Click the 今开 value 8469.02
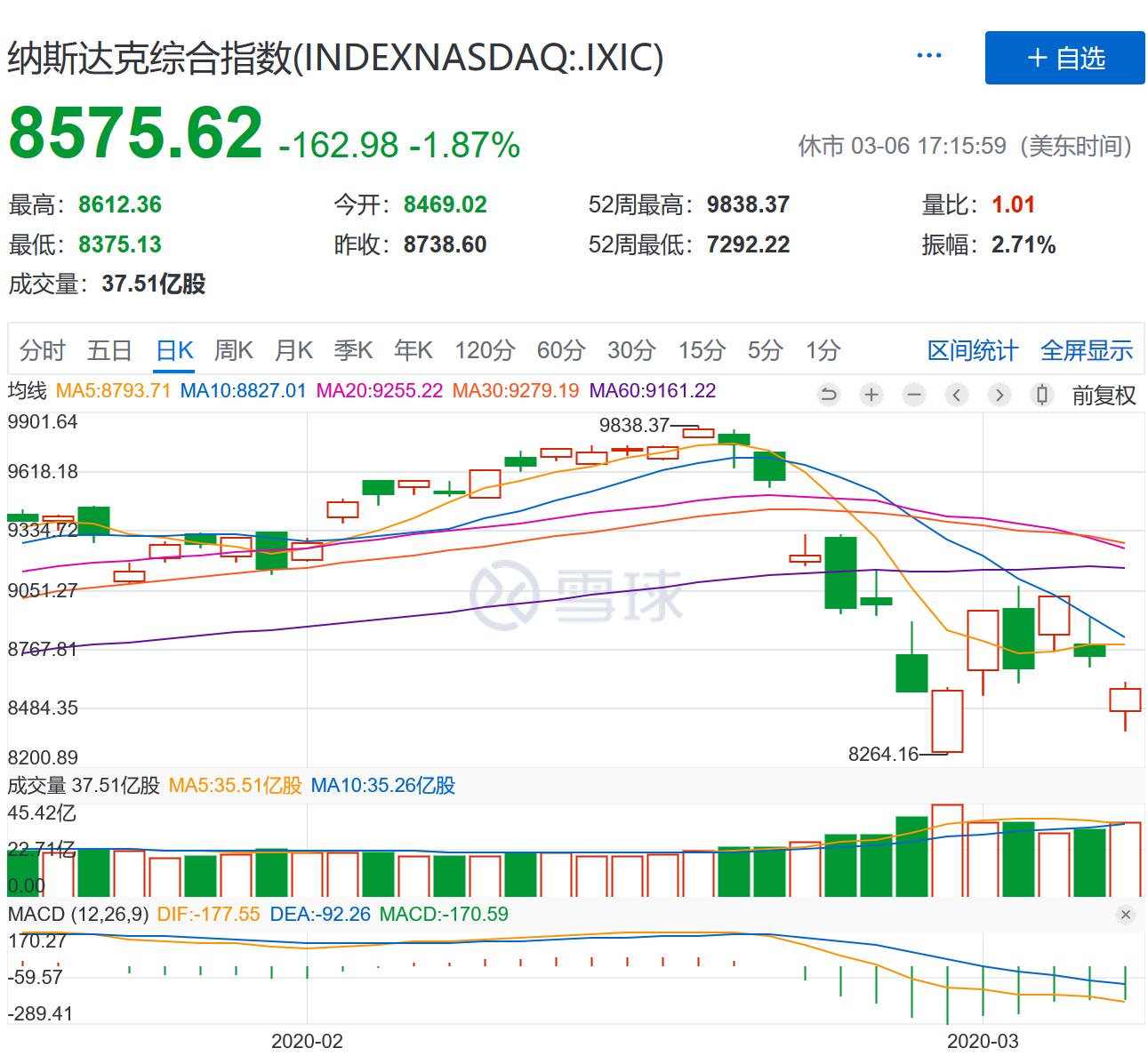Image resolution: width=1148 pixels, height=1064 pixels. (x=445, y=204)
